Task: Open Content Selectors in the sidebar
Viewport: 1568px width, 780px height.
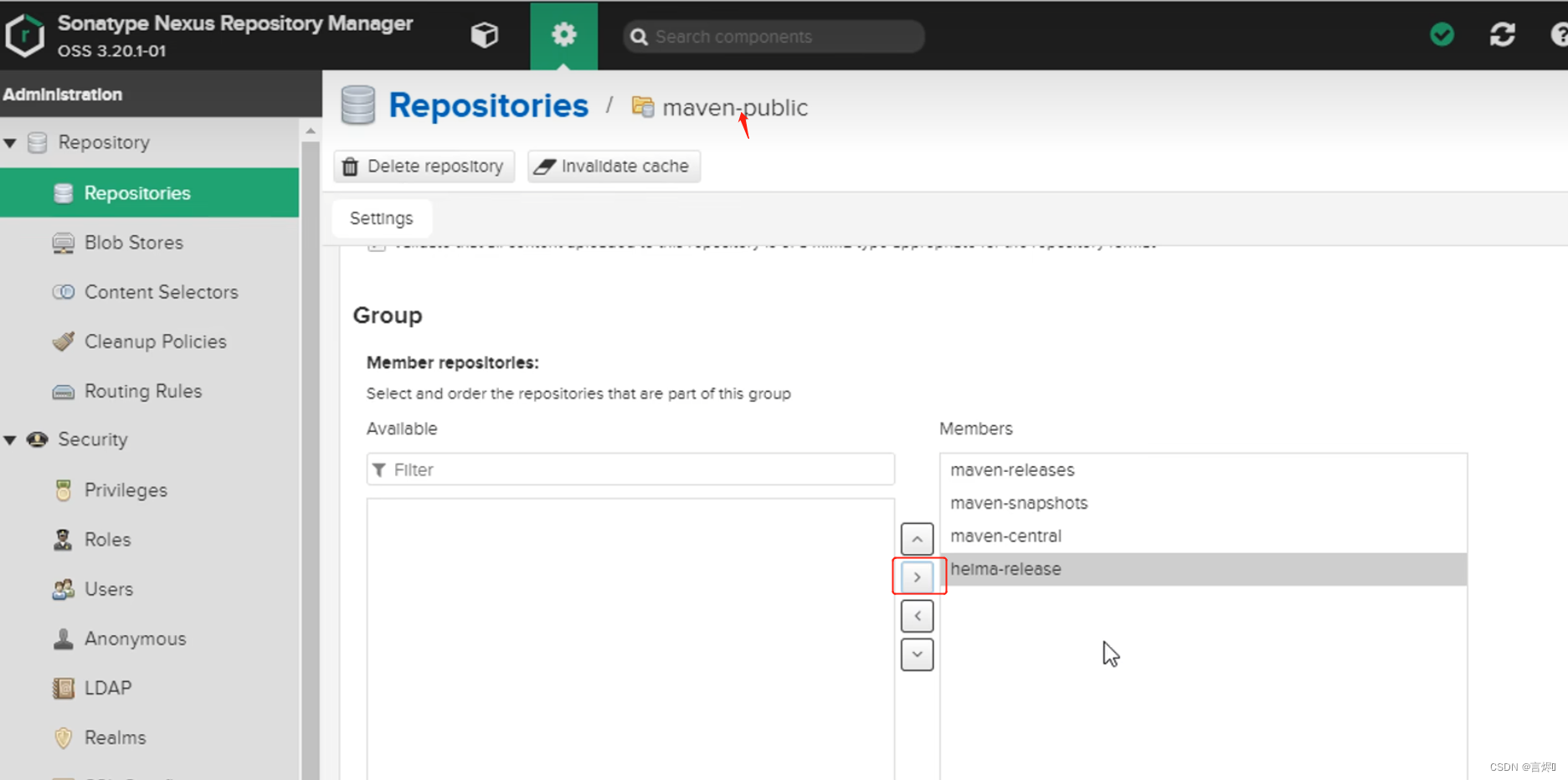Action: pos(162,292)
